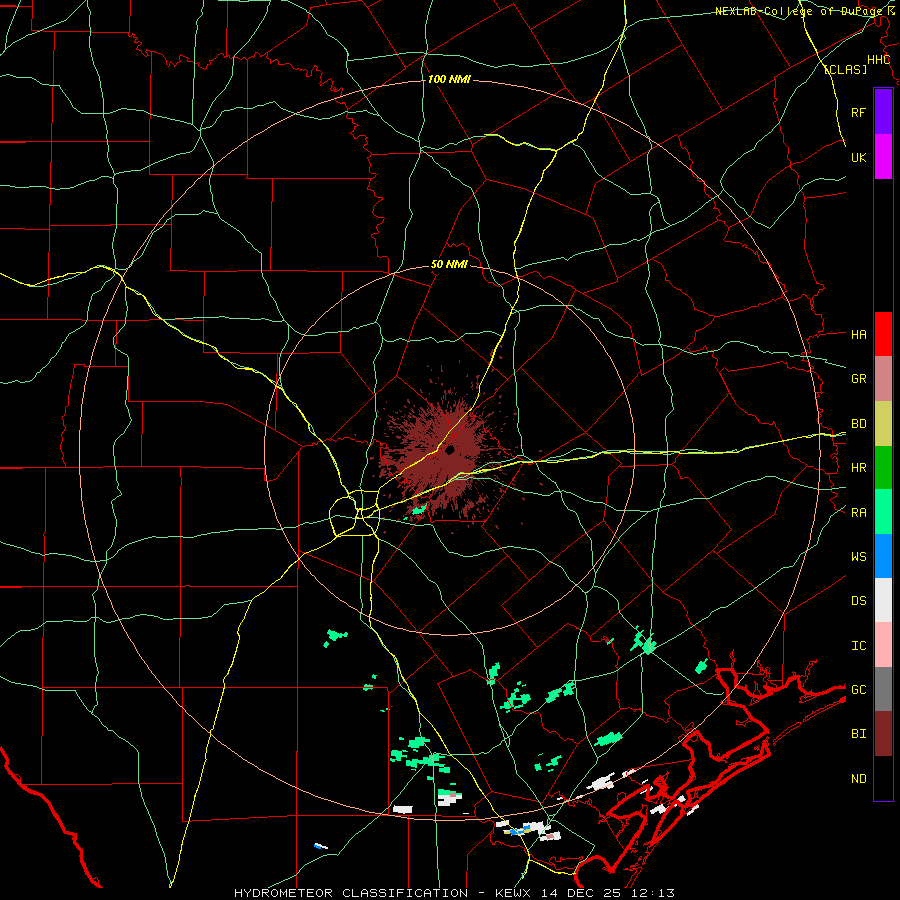Image resolution: width=900 pixels, height=900 pixels.
Task: Click the BI legend label
Action: pos(858,734)
